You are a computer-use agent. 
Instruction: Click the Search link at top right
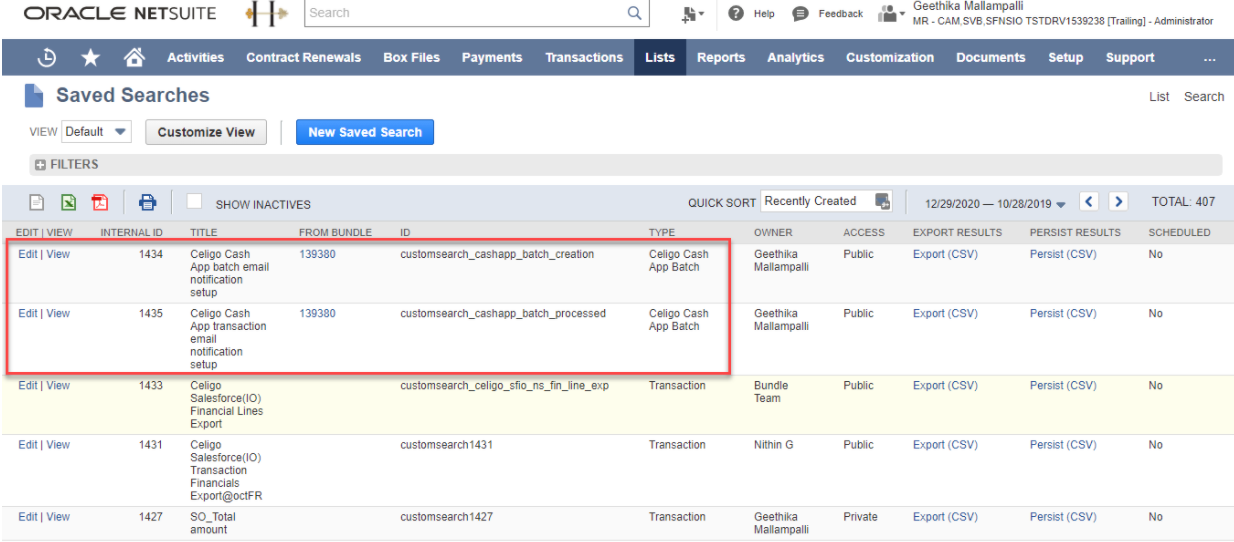coord(1204,97)
